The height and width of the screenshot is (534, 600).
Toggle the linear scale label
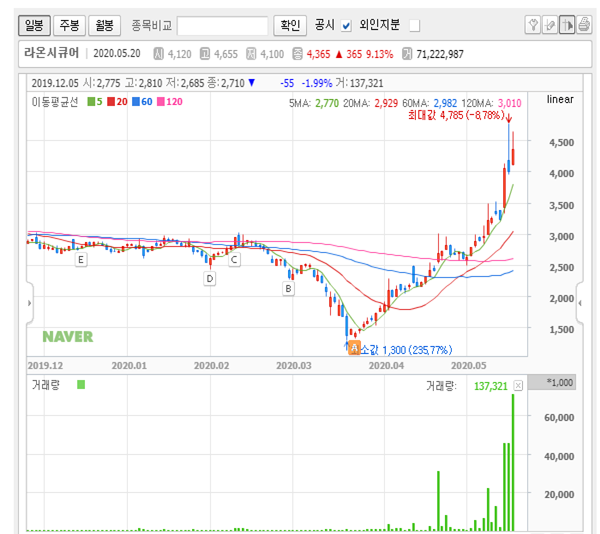pos(560,99)
